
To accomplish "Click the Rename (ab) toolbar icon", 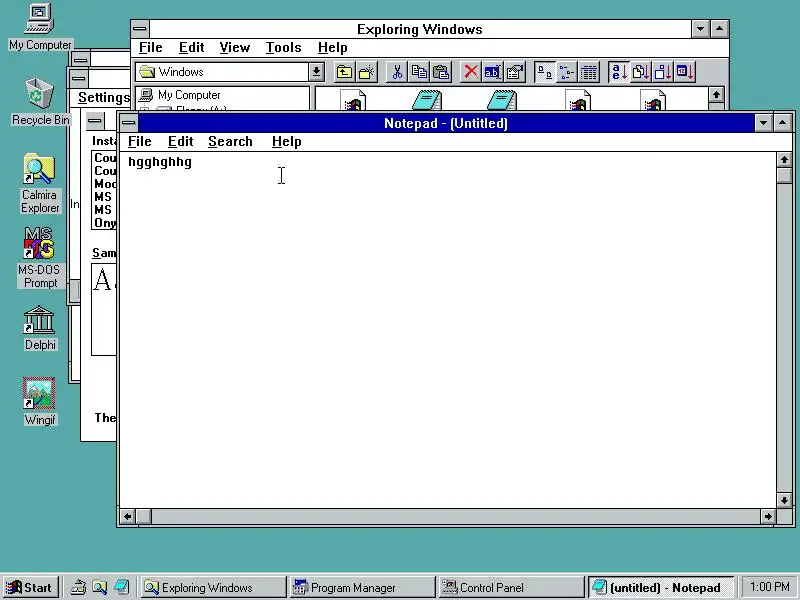I will 492,72.
